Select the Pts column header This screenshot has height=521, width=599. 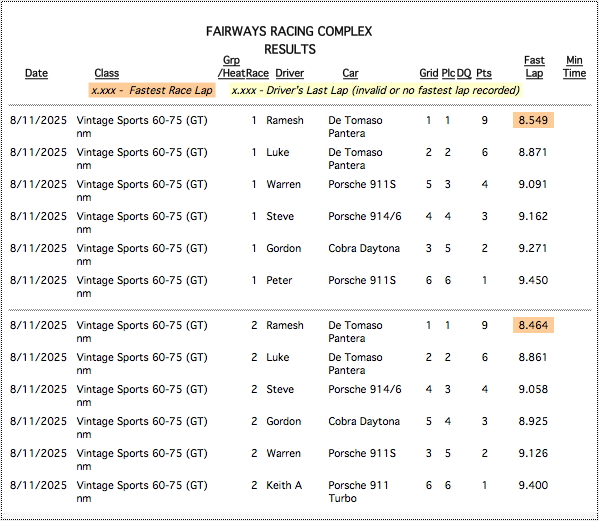tap(484, 73)
